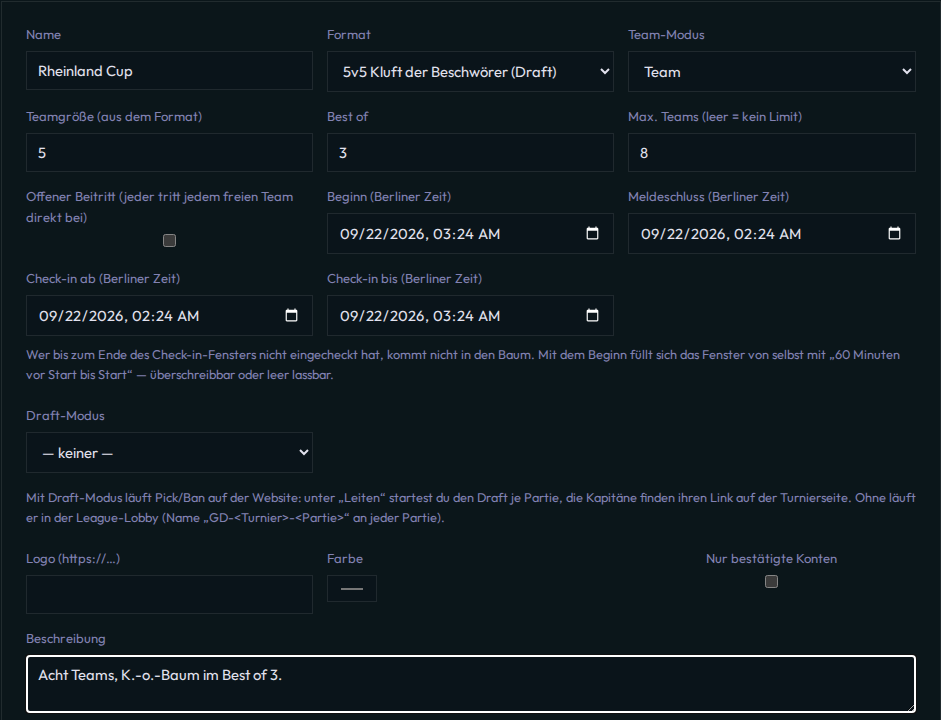Select the Max. Teams input field
The image size is (941, 720).
coord(771,152)
